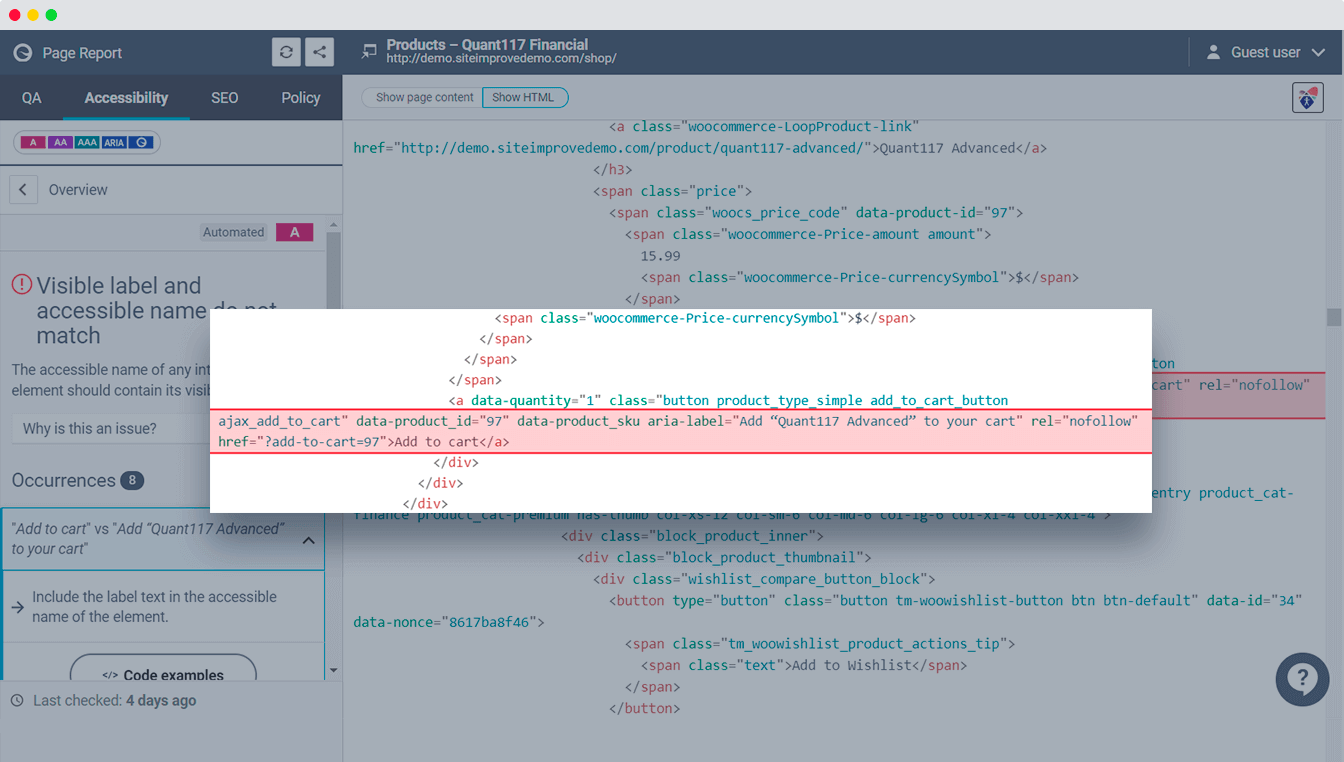Click the block_product_inner div line
This screenshot has width=1344, height=762.
click(x=692, y=536)
